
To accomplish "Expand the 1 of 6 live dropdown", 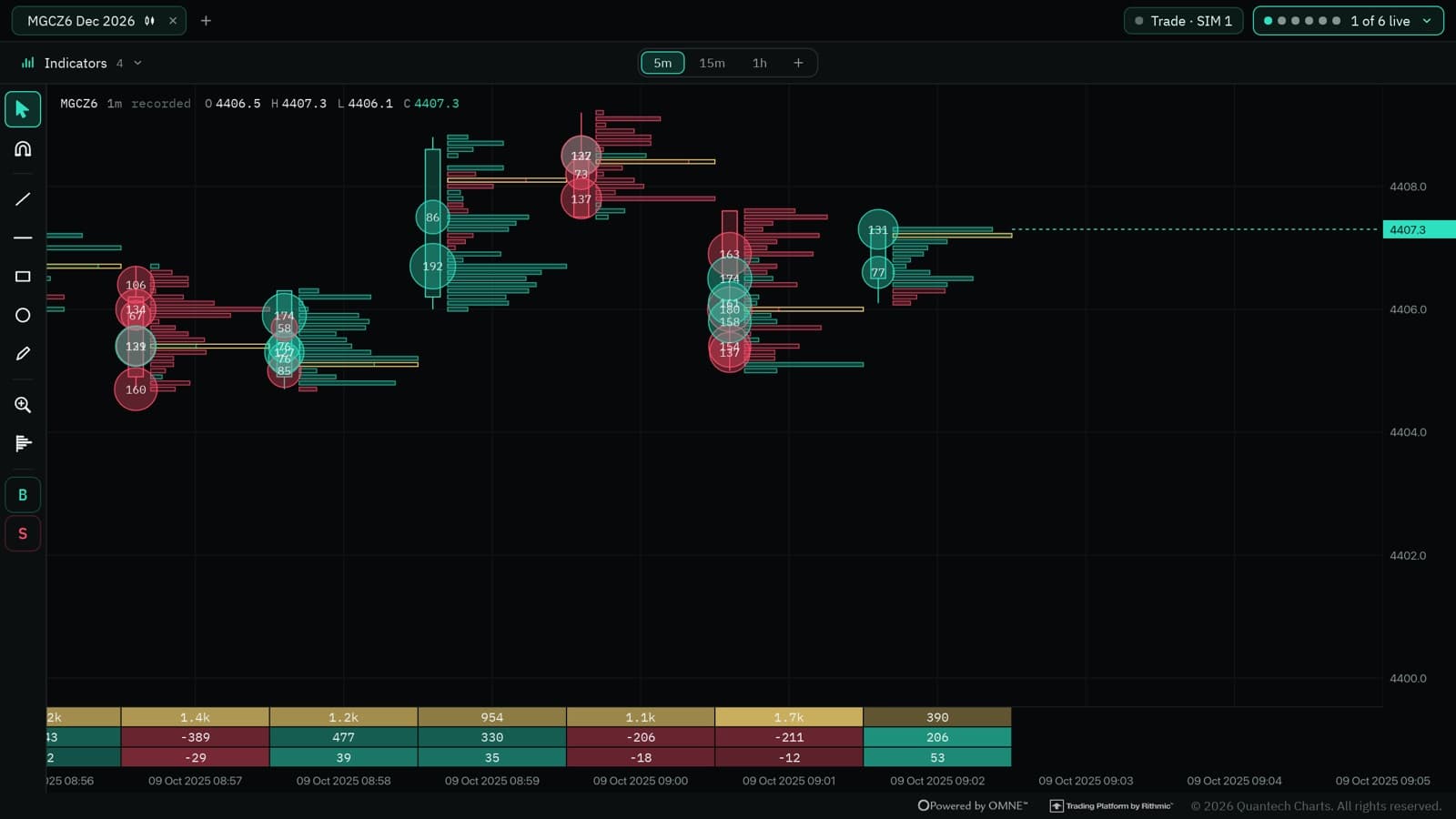I will (x=1348, y=21).
